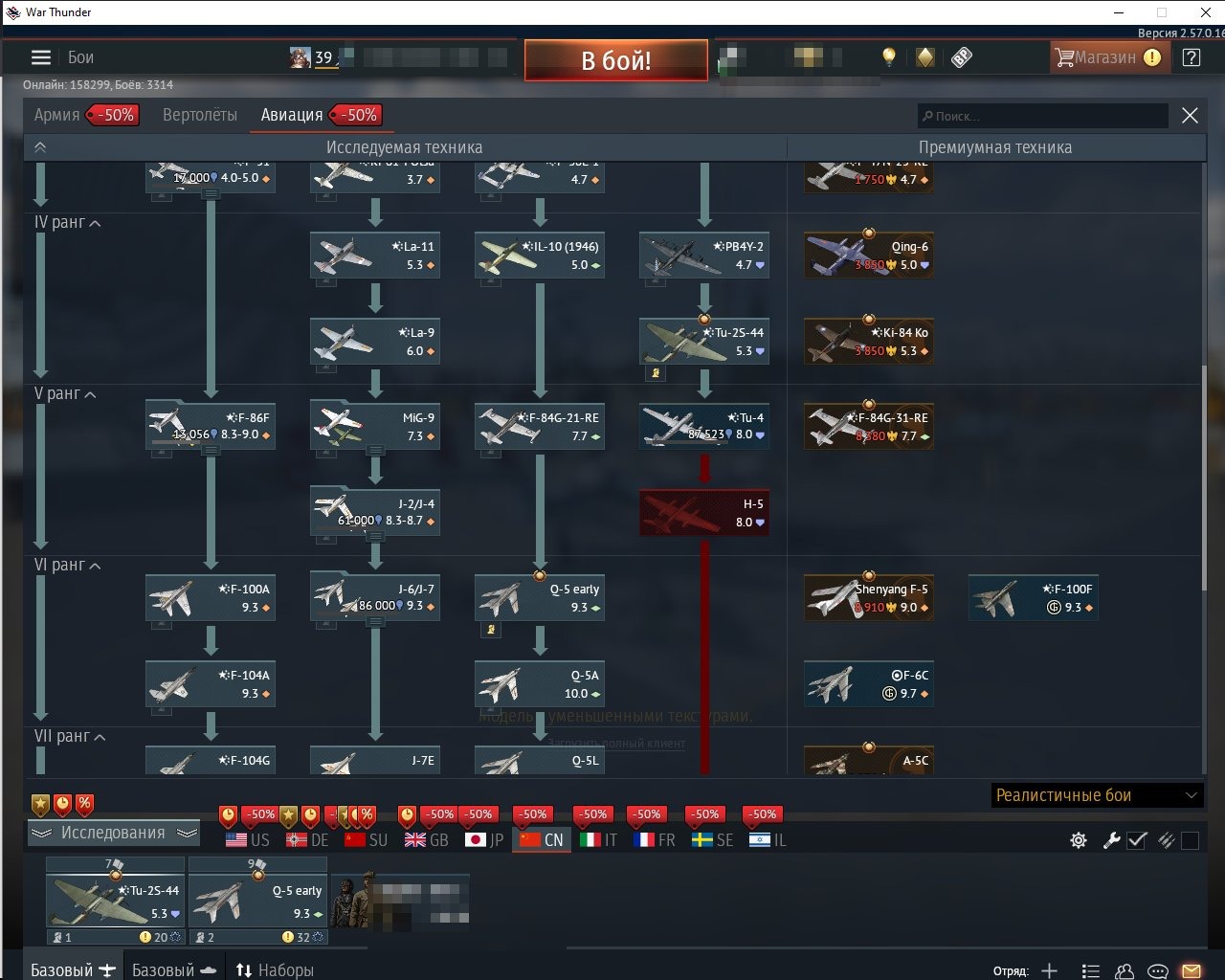Screen dimensions: 1225x980
Task: Open the gear settings icon near slots
Action: click(x=1079, y=840)
